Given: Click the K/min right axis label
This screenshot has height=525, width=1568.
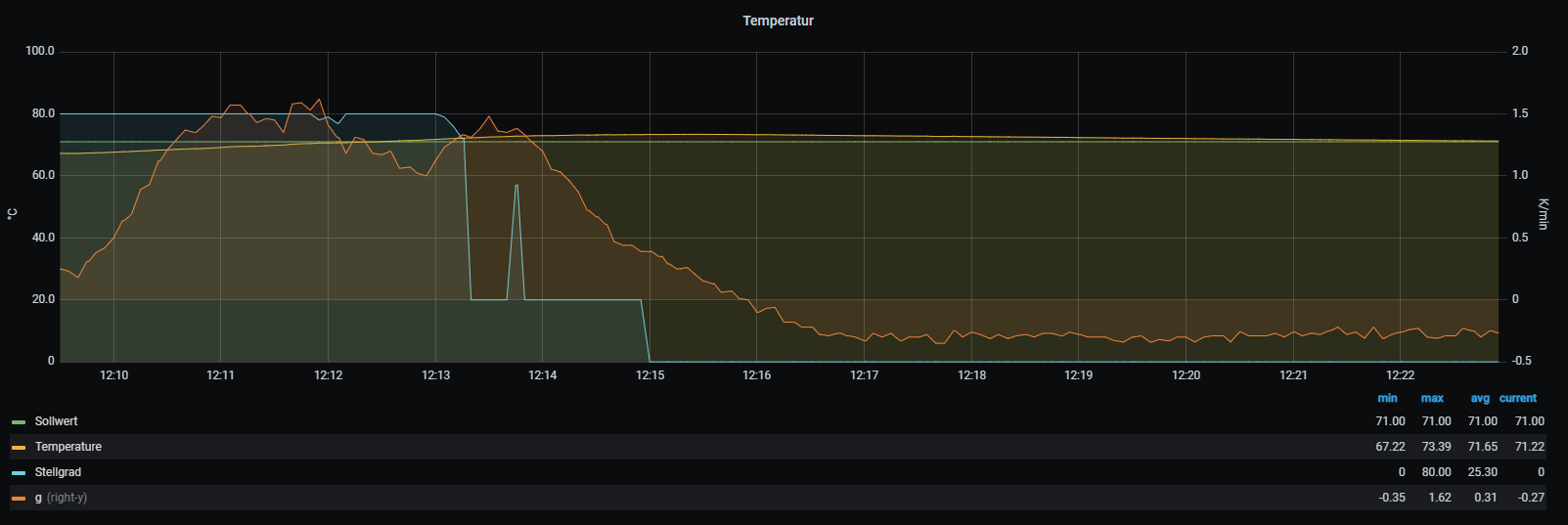Looking at the screenshot, I should 1543,213.
